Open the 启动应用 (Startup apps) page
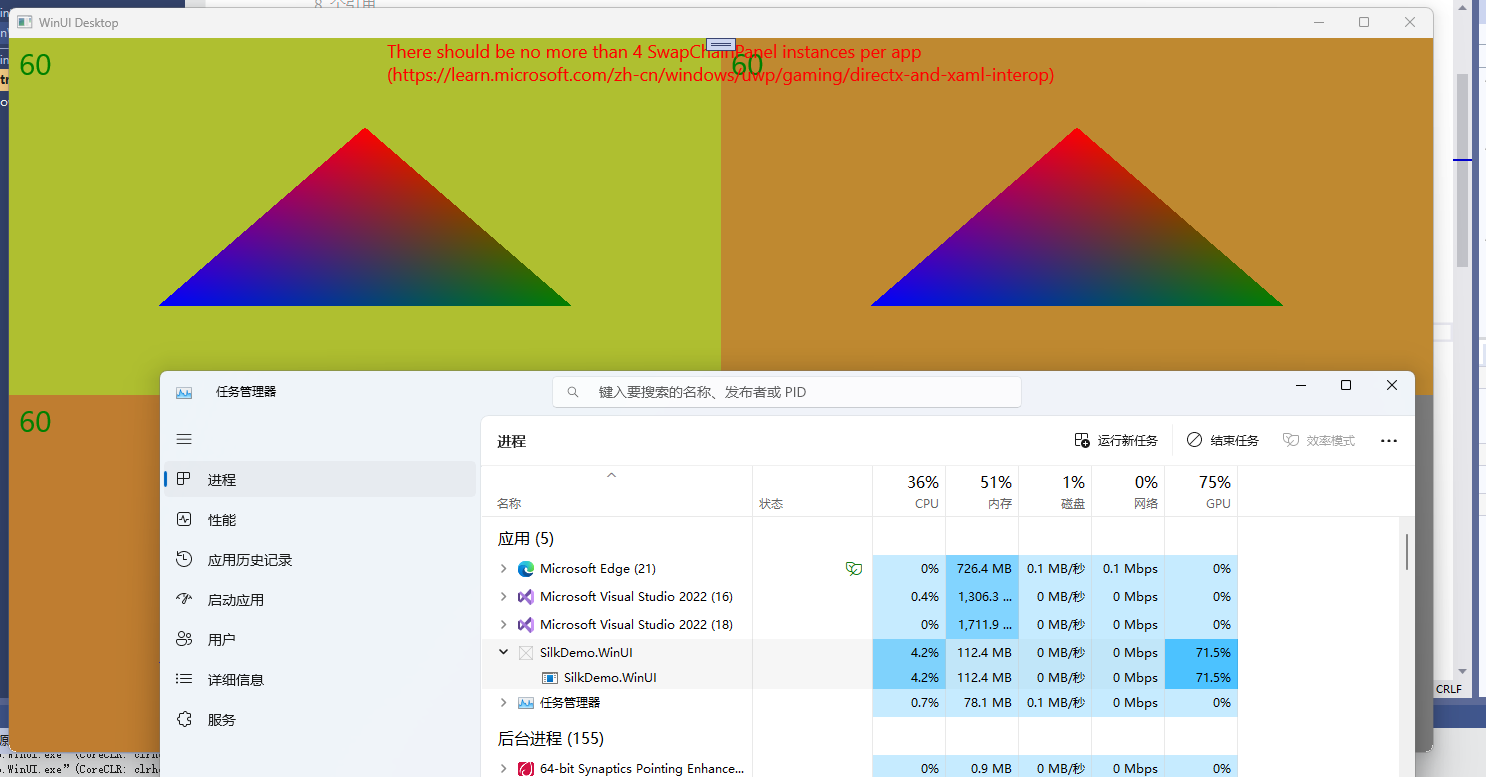The height and width of the screenshot is (777, 1486). 320,600
